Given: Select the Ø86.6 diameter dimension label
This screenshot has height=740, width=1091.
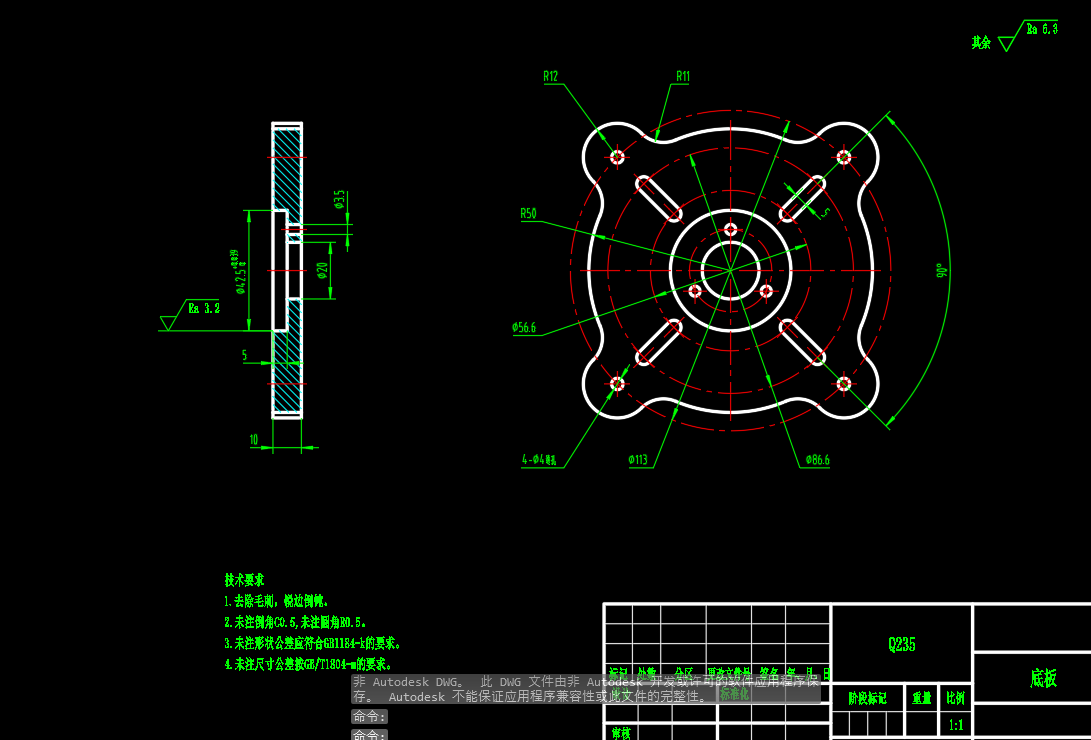Looking at the screenshot, I should tap(818, 460).
